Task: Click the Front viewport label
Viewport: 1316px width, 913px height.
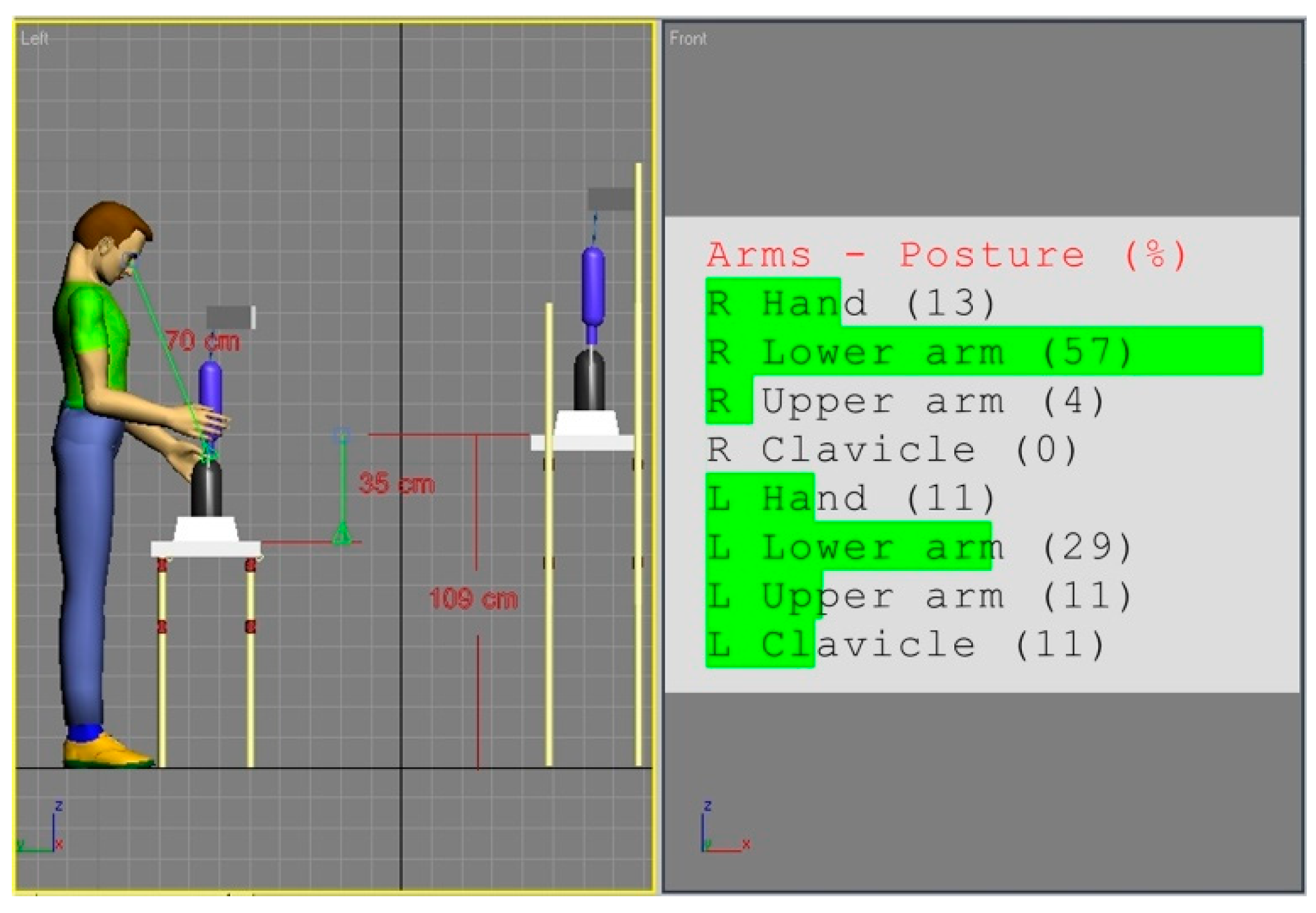Action: tap(687, 38)
